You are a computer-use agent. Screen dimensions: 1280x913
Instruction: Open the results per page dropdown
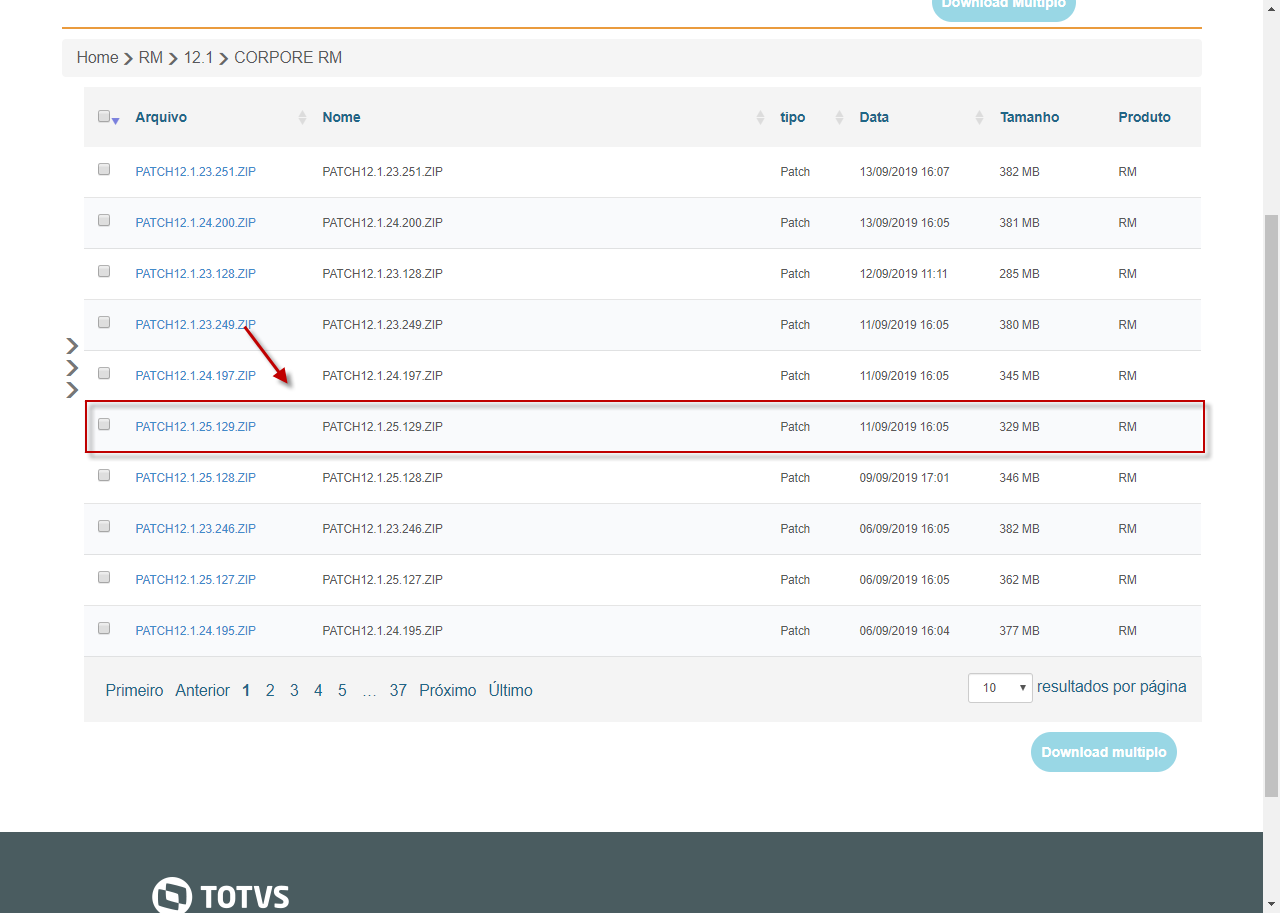click(1000, 688)
